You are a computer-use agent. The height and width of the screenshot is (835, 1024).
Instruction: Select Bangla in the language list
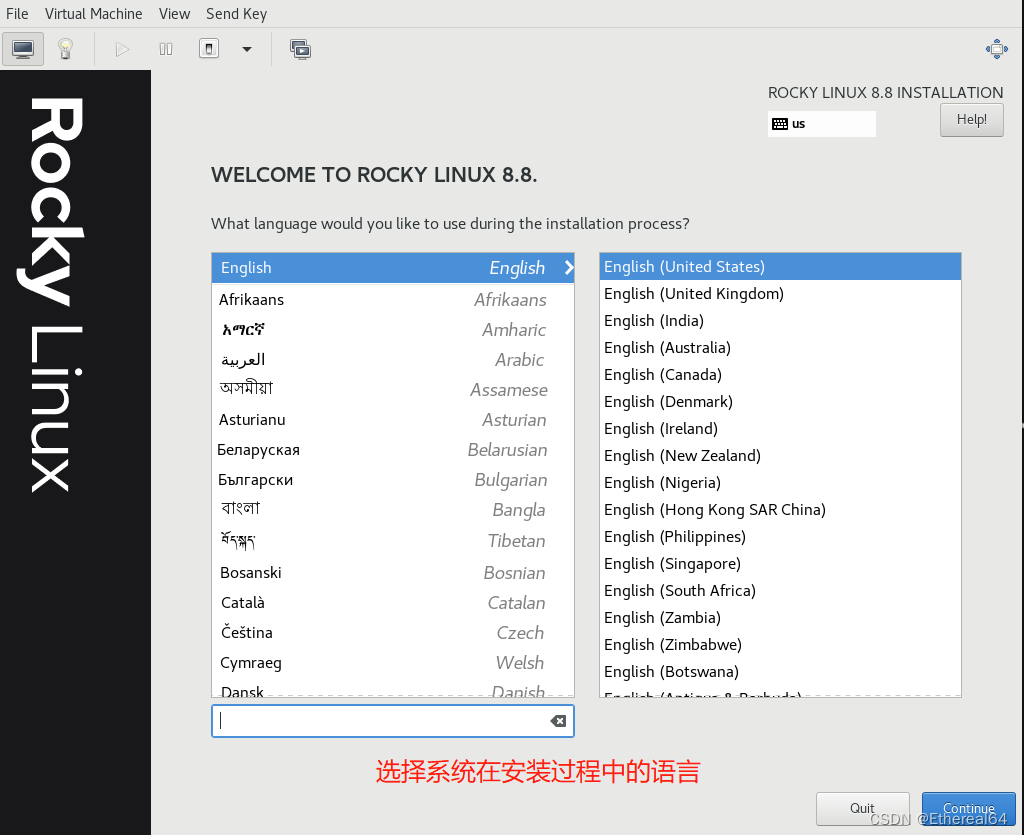pyautogui.click(x=392, y=510)
